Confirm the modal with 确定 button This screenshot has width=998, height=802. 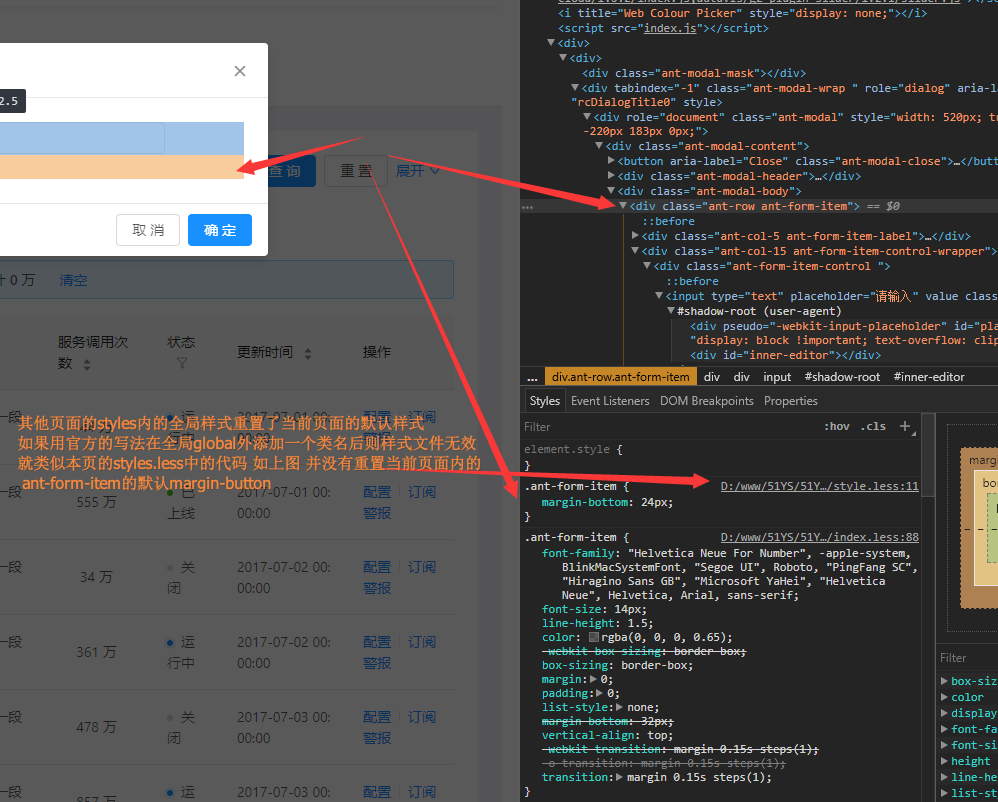click(220, 230)
